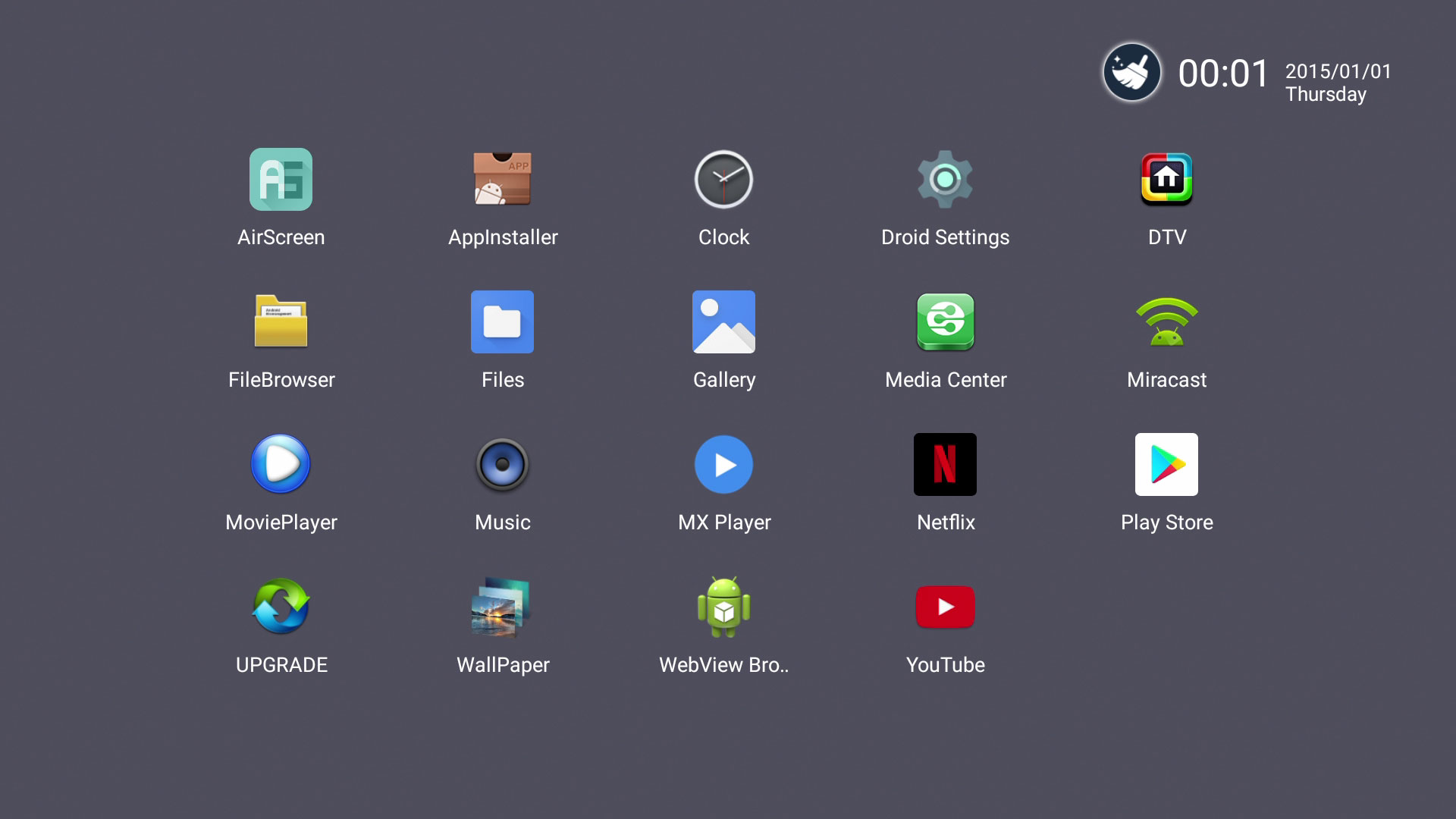Open the WallPaper photos icon

[502, 607]
